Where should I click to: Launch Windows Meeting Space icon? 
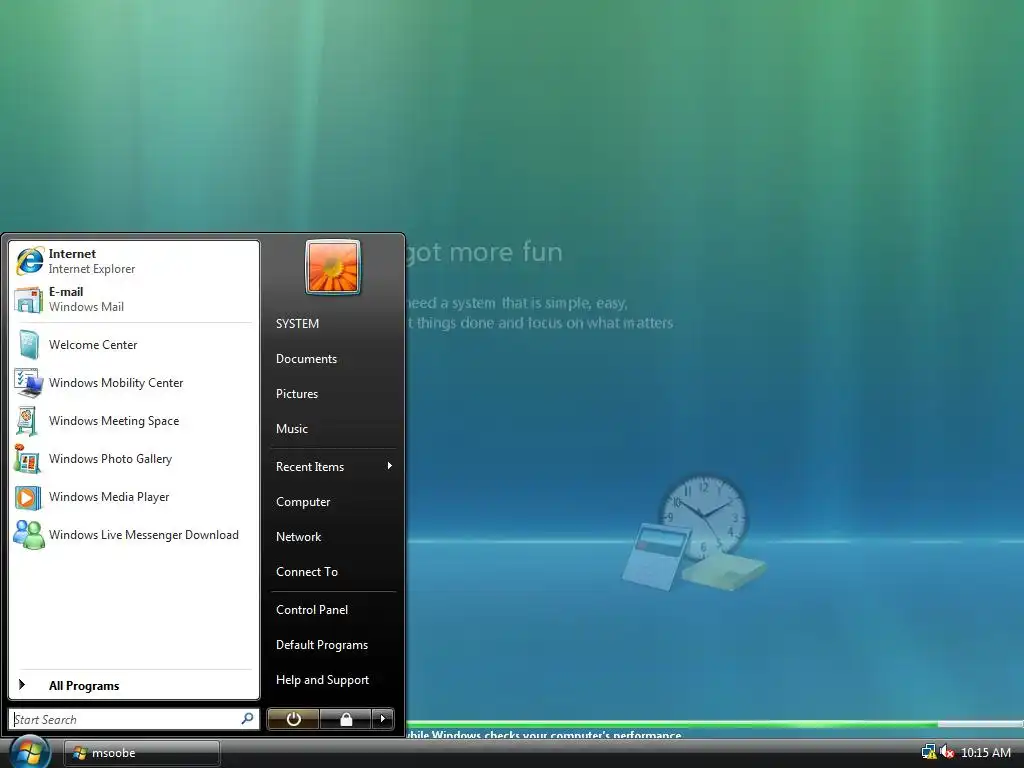pyautogui.click(x=27, y=421)
